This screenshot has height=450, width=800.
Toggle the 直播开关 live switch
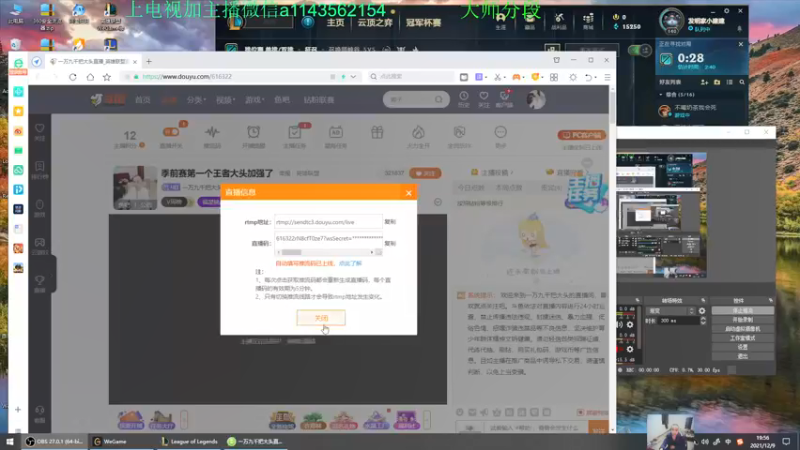pyautogui.click(x=170, y=132)
